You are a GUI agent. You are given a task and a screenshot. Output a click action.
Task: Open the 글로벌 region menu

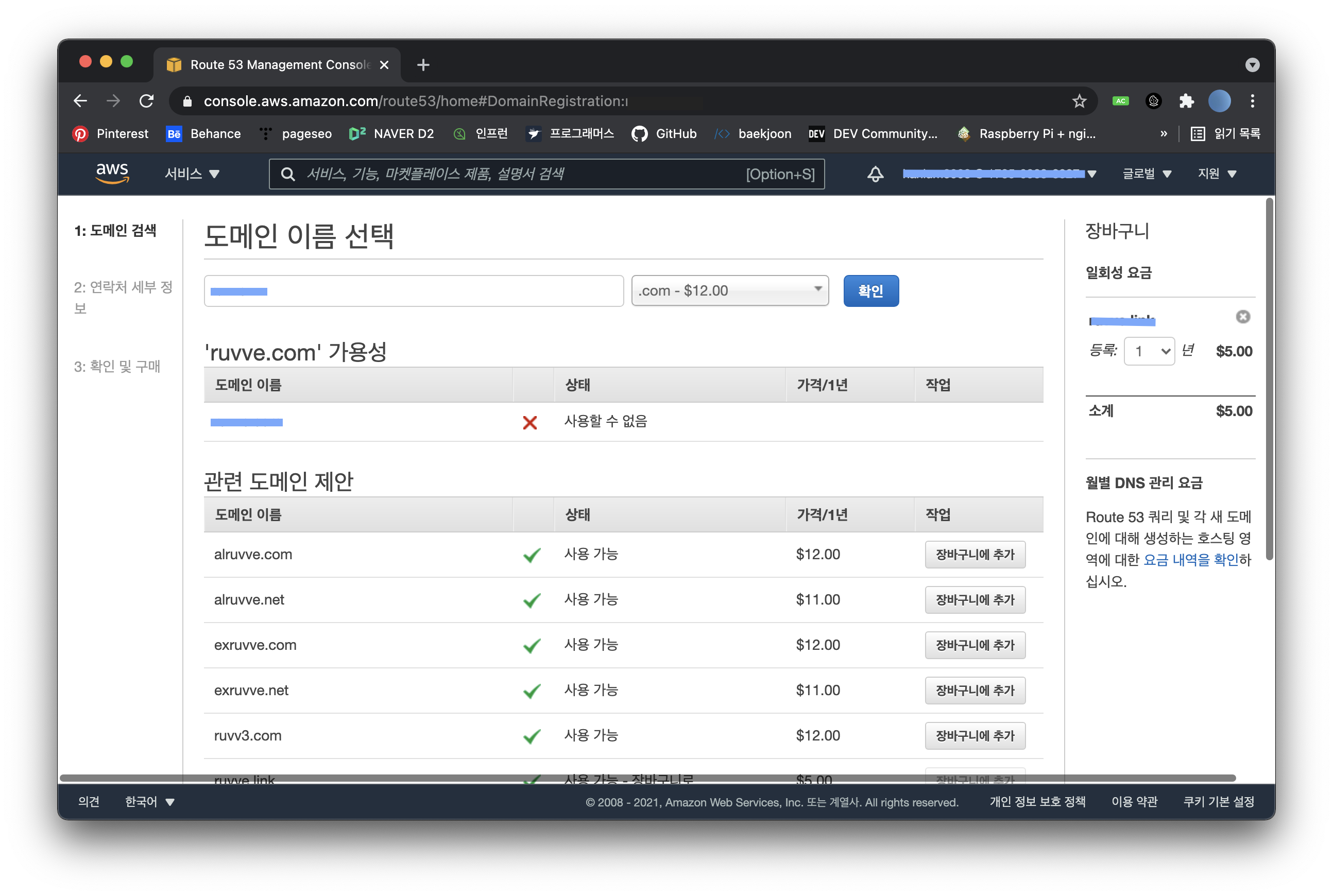coord(1146,174)
